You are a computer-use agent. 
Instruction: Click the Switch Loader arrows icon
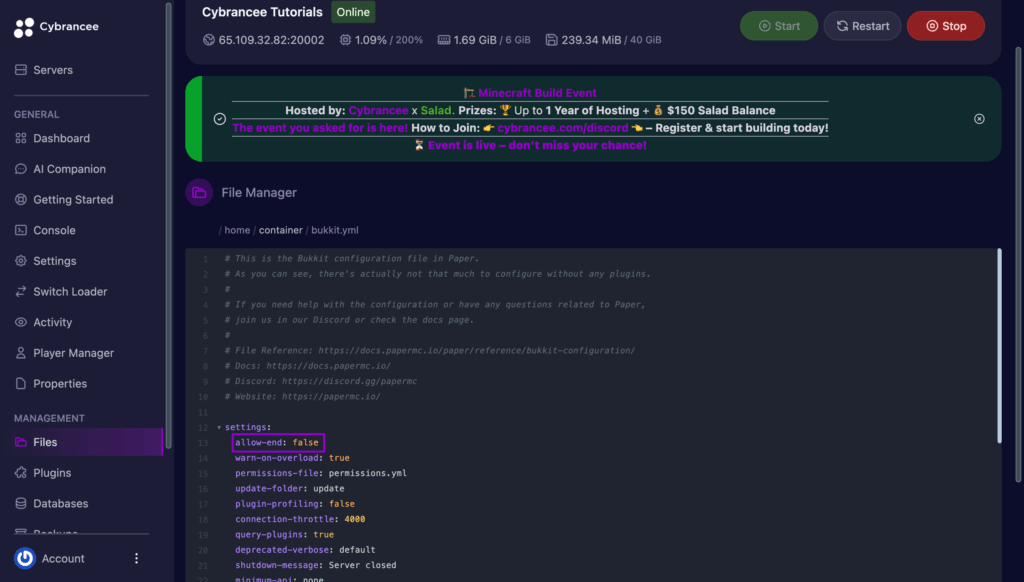coord(21,292)
